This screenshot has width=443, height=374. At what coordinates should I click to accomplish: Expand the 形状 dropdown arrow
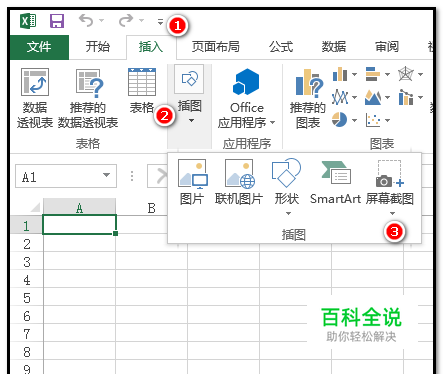[288, 213]
